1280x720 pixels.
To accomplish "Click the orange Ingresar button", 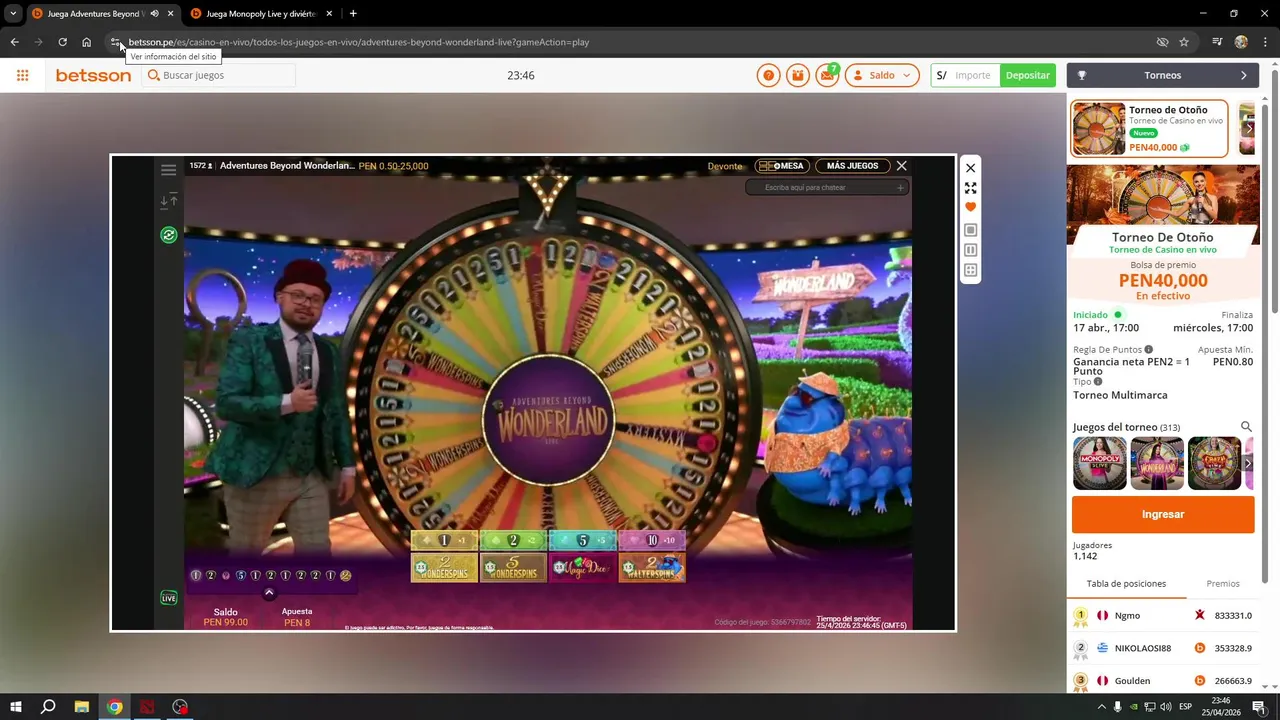I will pyautogui.click(x=1163, y=514).
